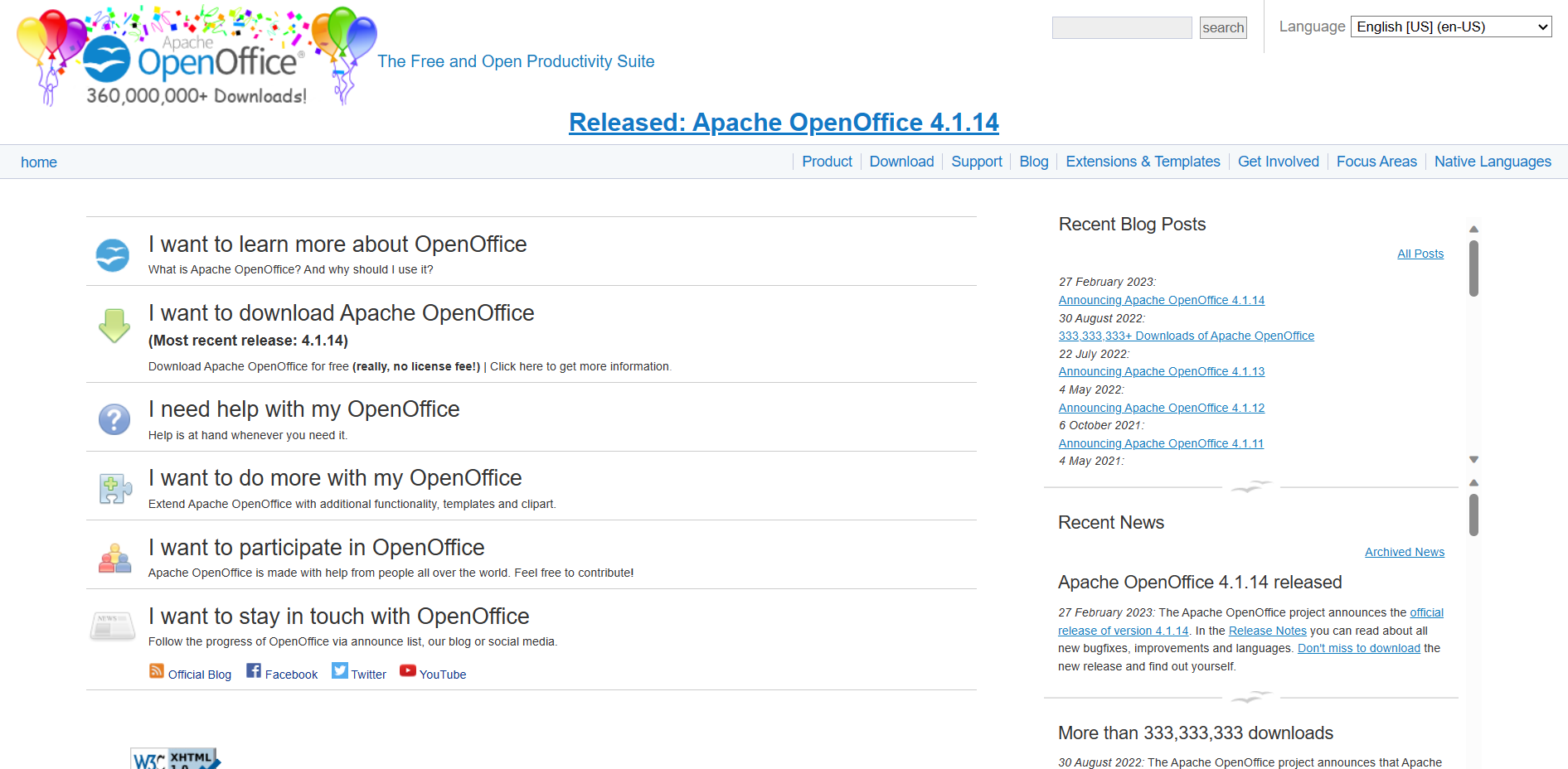This screenshot has height=769, width=1568.
Task: Click the Apache OpenOffice logo banner
Action: 197,56
